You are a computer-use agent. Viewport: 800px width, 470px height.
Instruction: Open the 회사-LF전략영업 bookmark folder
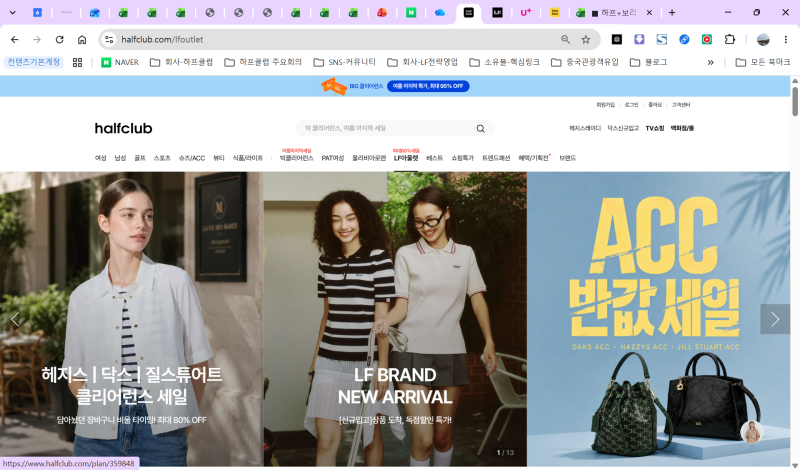(422, 62)
